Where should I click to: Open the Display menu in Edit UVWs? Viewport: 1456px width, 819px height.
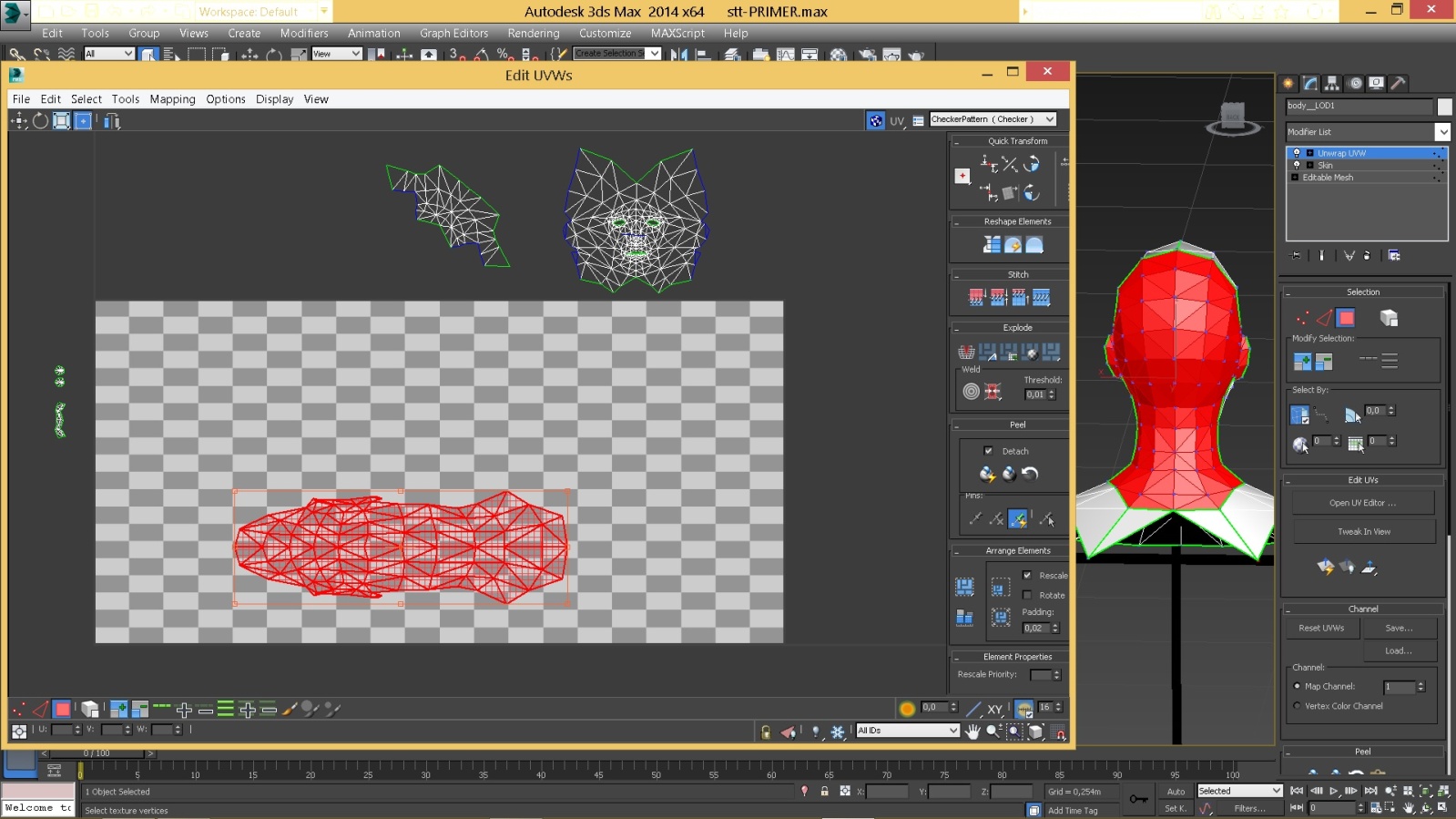(274, 99)
